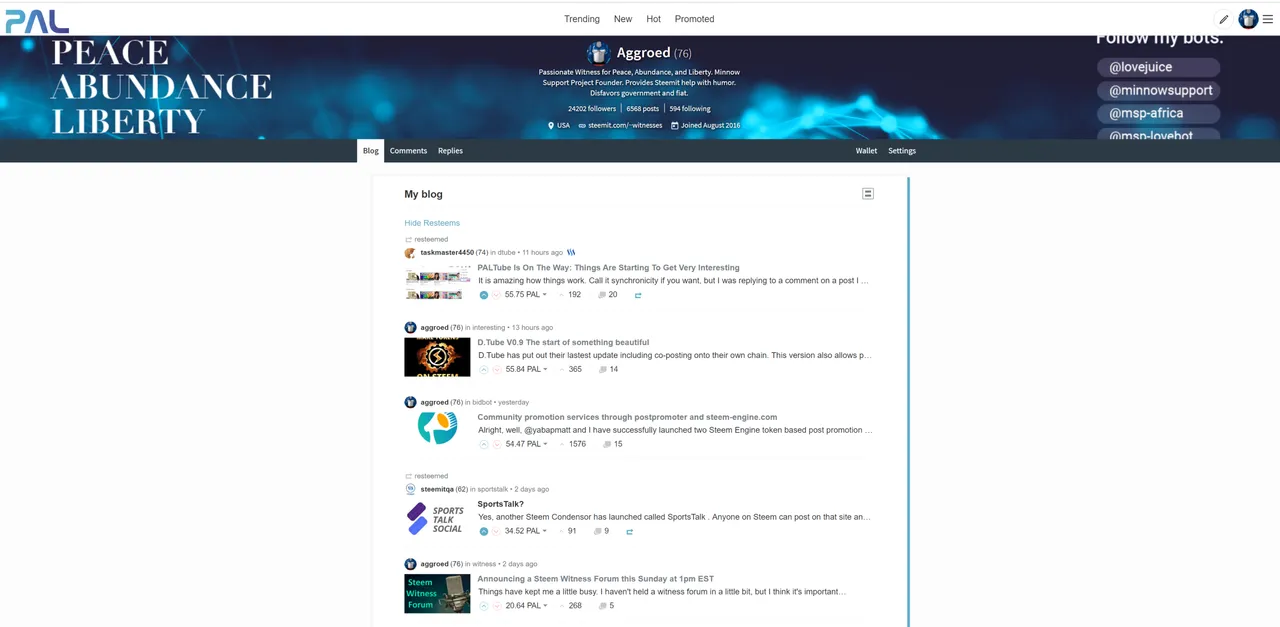Show voters list for 1576 votes
This screenshot has height=627, width=1280.
click(x=577, y=444)
